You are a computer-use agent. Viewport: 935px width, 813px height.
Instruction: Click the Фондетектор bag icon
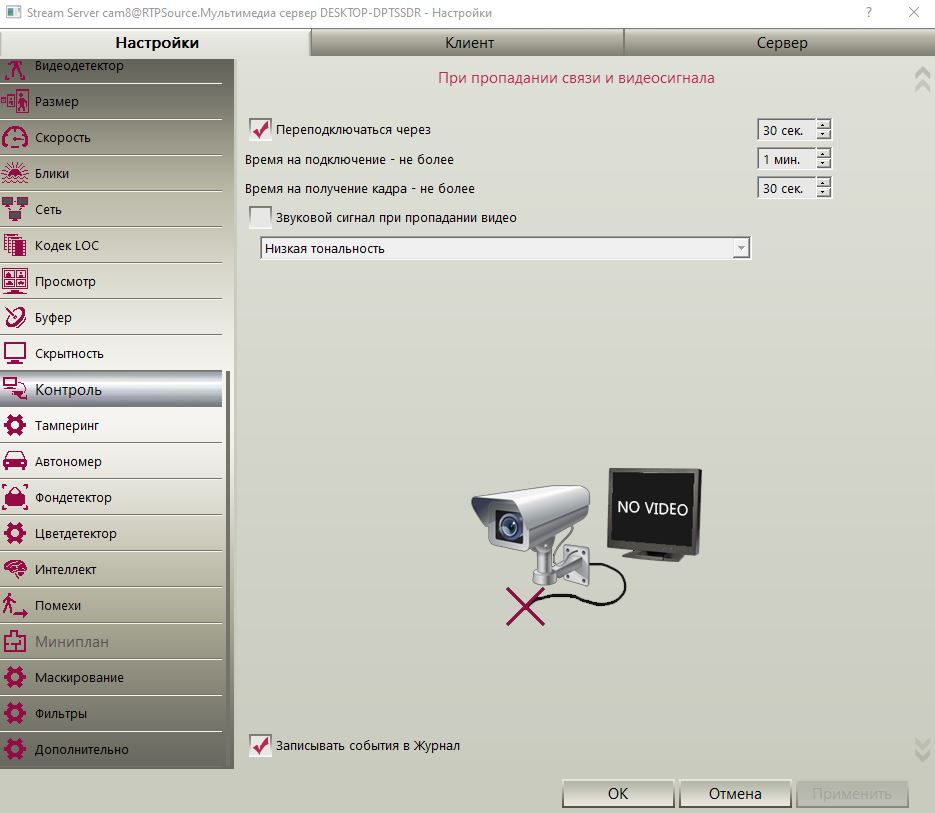15,497
